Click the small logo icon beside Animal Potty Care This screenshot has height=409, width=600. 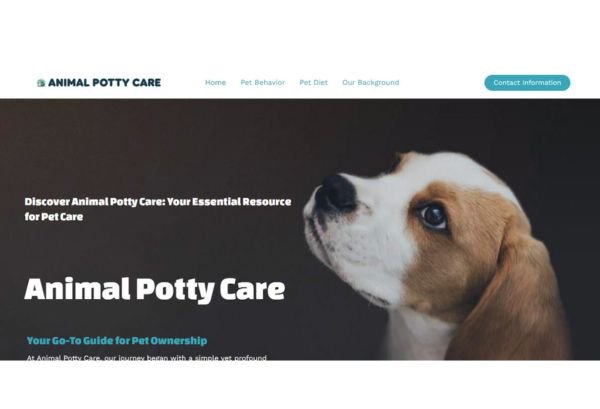[41, 83]
